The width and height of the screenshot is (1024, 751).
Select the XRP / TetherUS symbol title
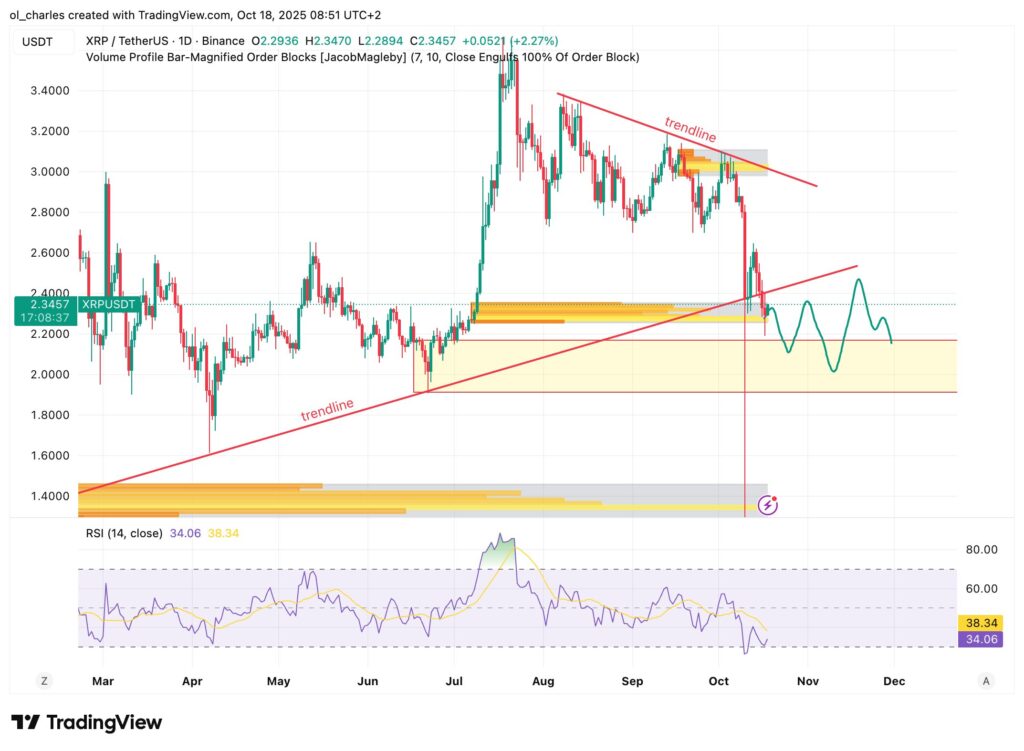pyautogui.click(x=123, y=41)
